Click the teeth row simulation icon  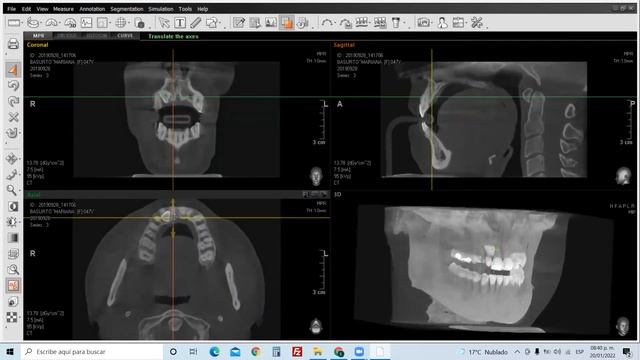[362, 23]
